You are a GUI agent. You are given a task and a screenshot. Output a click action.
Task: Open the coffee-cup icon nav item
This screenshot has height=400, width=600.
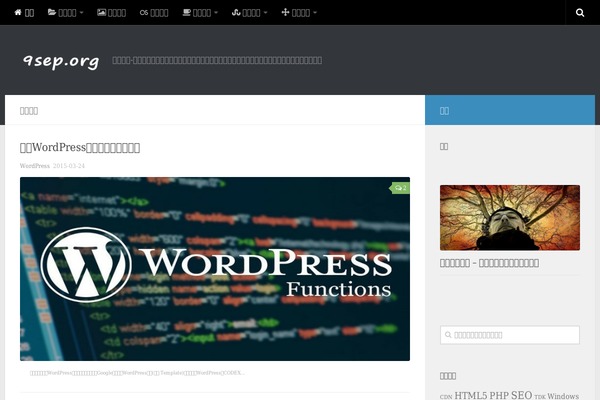pos(200,13)
